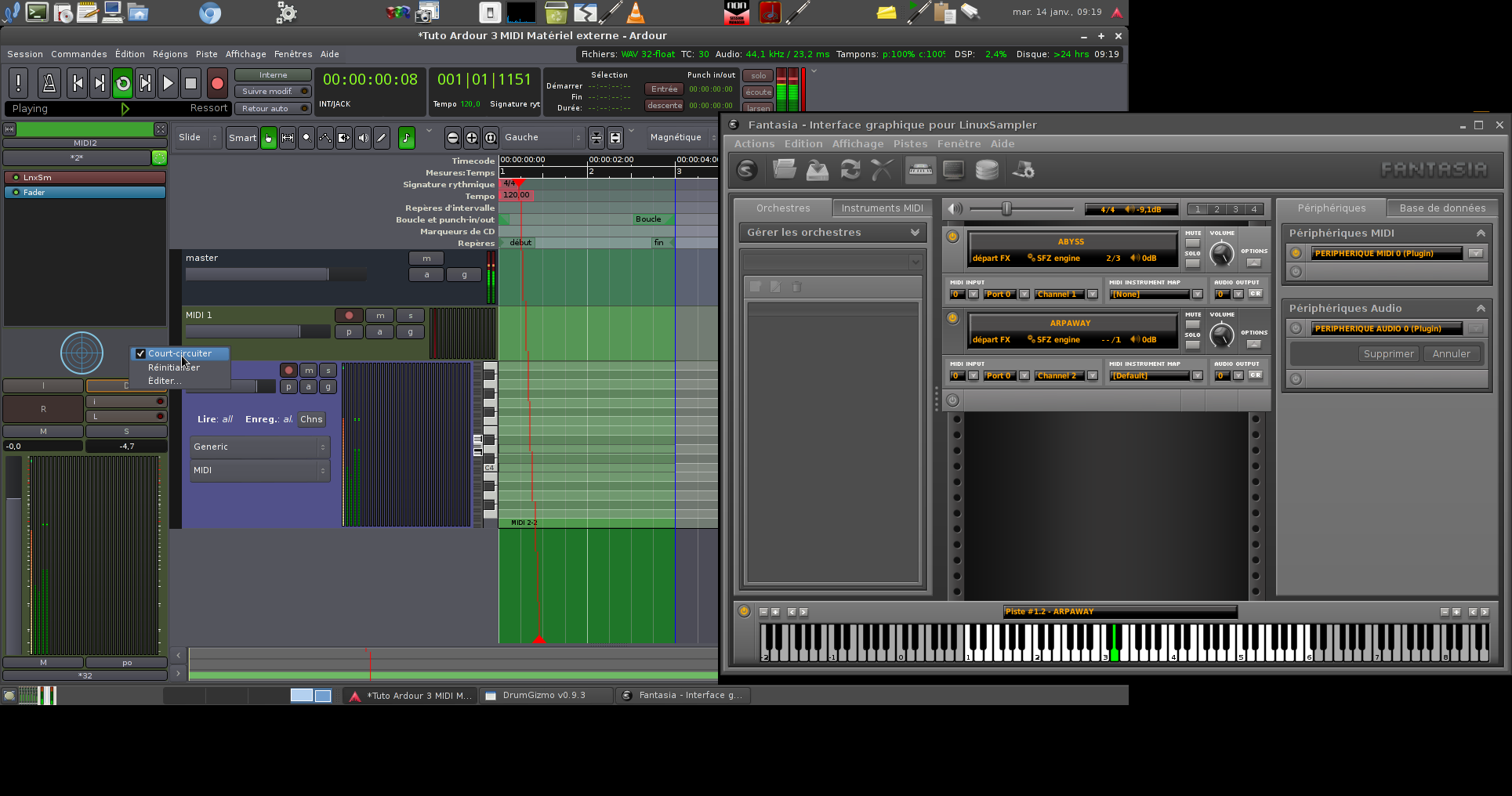Toggle power of ARPAWAY channel
The width and height of the screenshot is (1512, 796).
[953, 318]
